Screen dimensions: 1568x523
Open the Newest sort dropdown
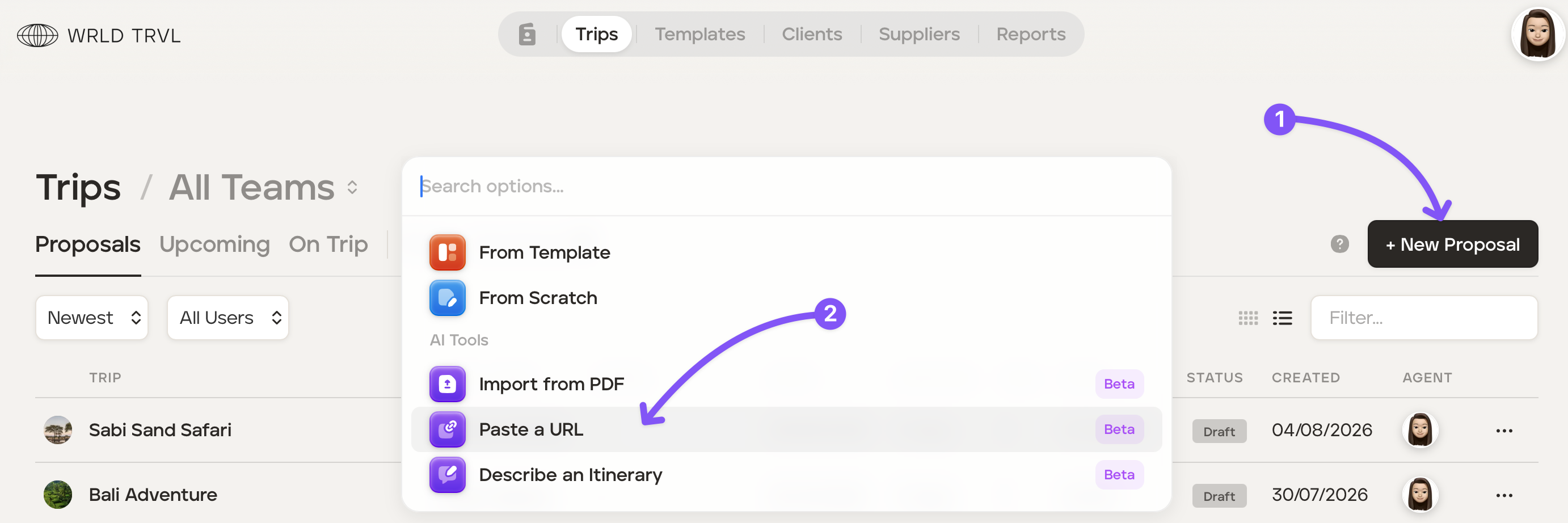coord(92,318)
